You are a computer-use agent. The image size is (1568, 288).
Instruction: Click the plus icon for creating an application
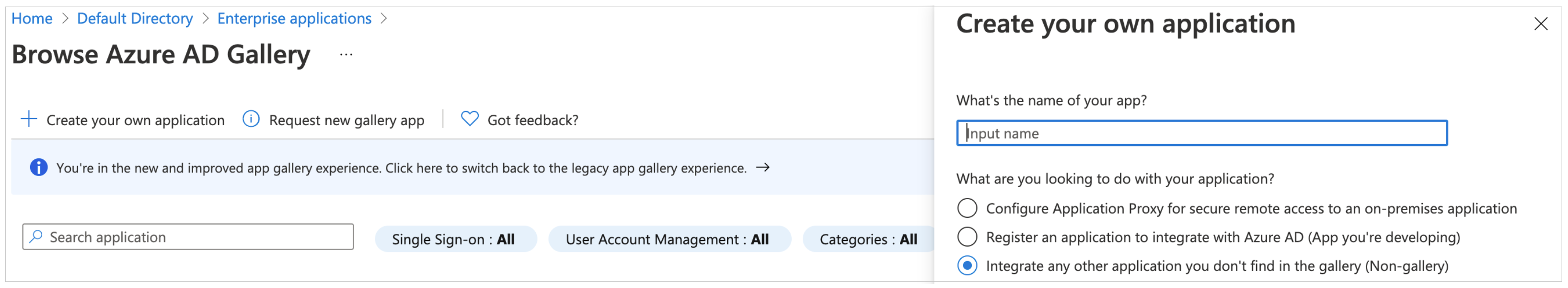coord(29,120)
